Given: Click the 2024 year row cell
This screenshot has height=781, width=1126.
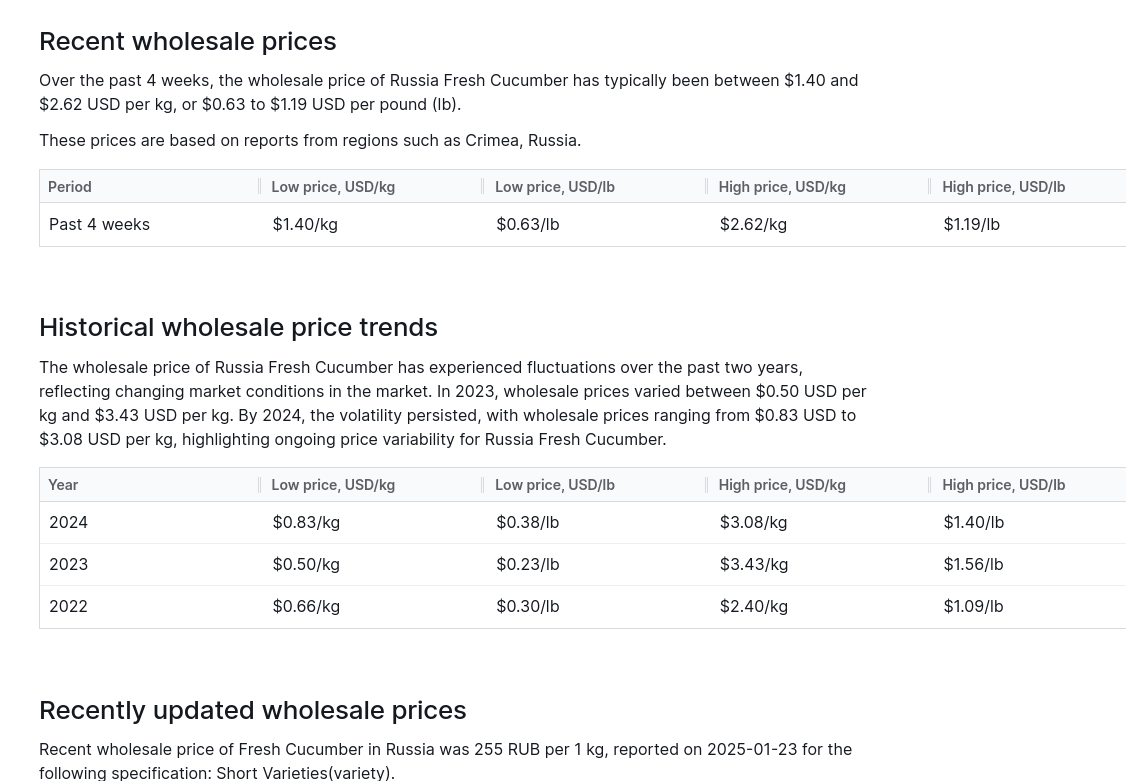Looking at the screenshot, I should pyautogui.click(x=68, y=522).
